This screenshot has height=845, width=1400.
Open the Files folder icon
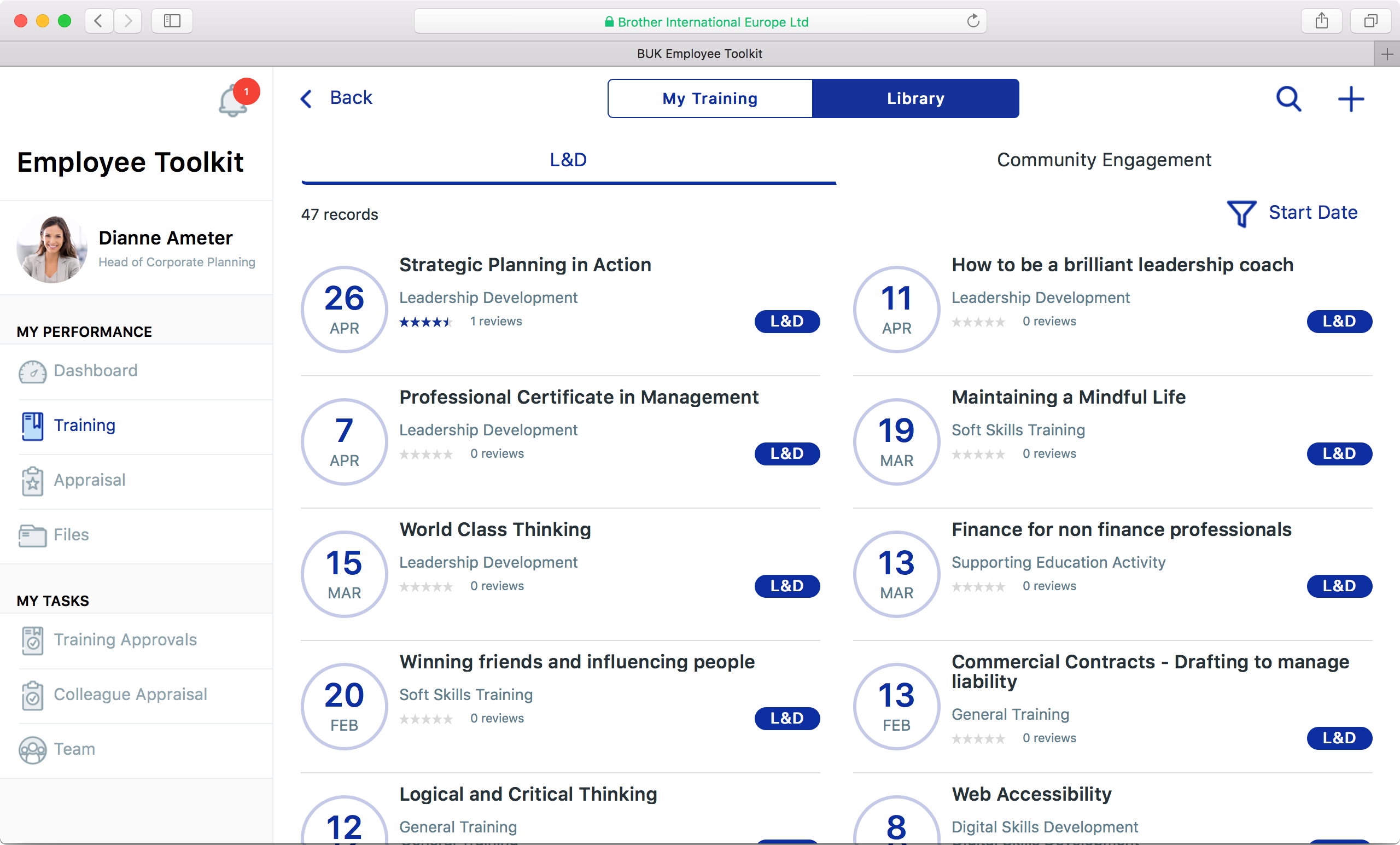tap(32, 535)
